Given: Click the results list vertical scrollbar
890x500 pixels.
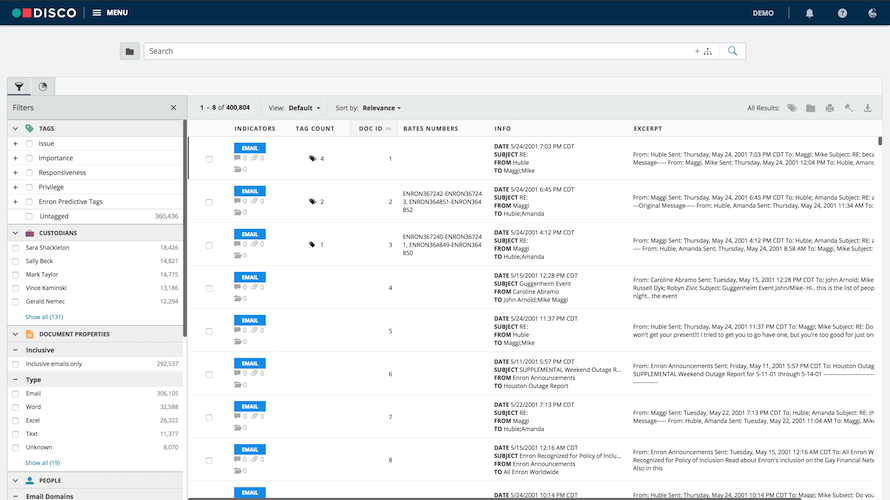Looking at the screenshot, I should (x=880, y=140).
